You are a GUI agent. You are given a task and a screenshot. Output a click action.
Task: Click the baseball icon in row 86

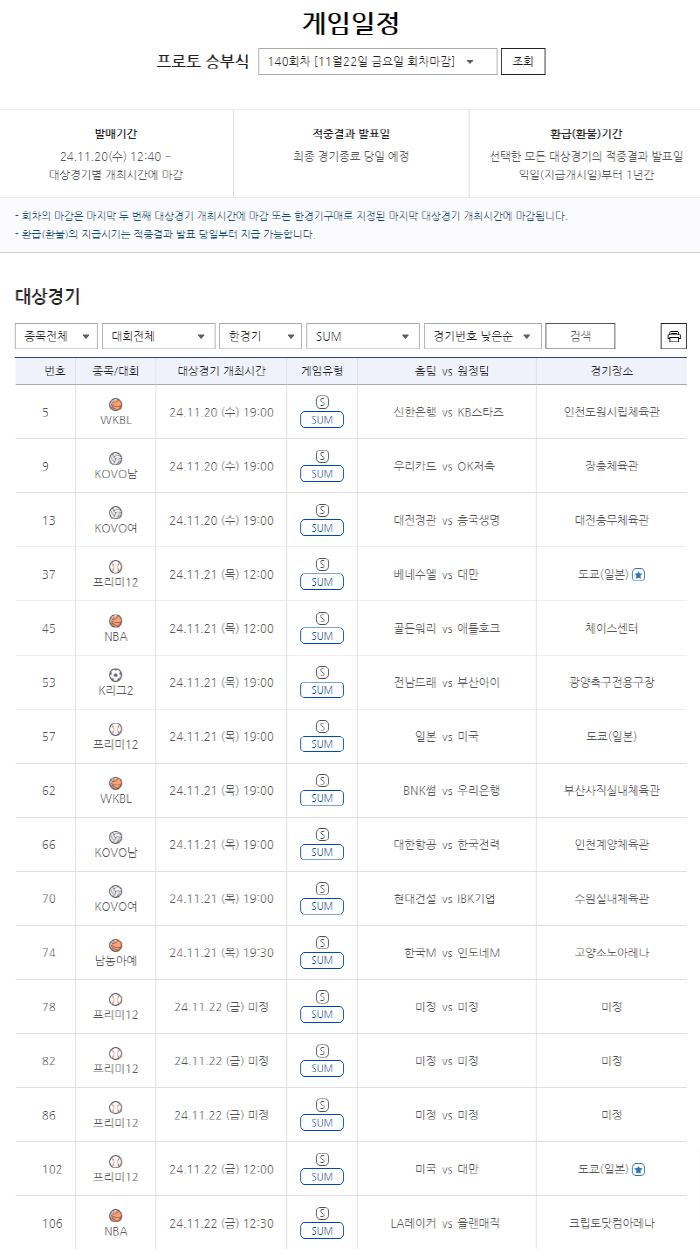[x=115, y=1107]
